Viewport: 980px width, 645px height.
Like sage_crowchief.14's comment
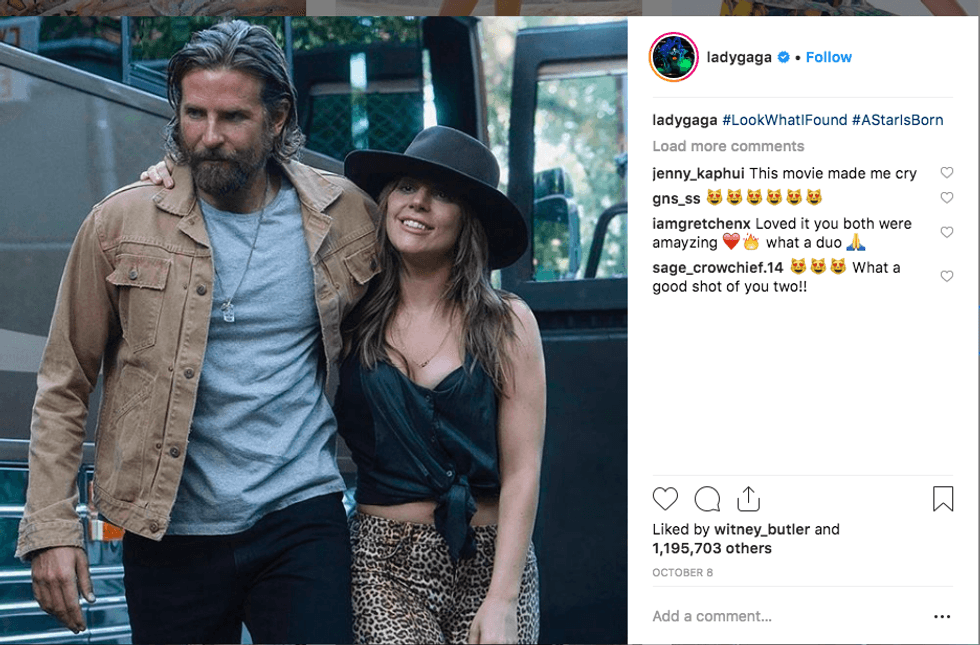pos(947,276)
